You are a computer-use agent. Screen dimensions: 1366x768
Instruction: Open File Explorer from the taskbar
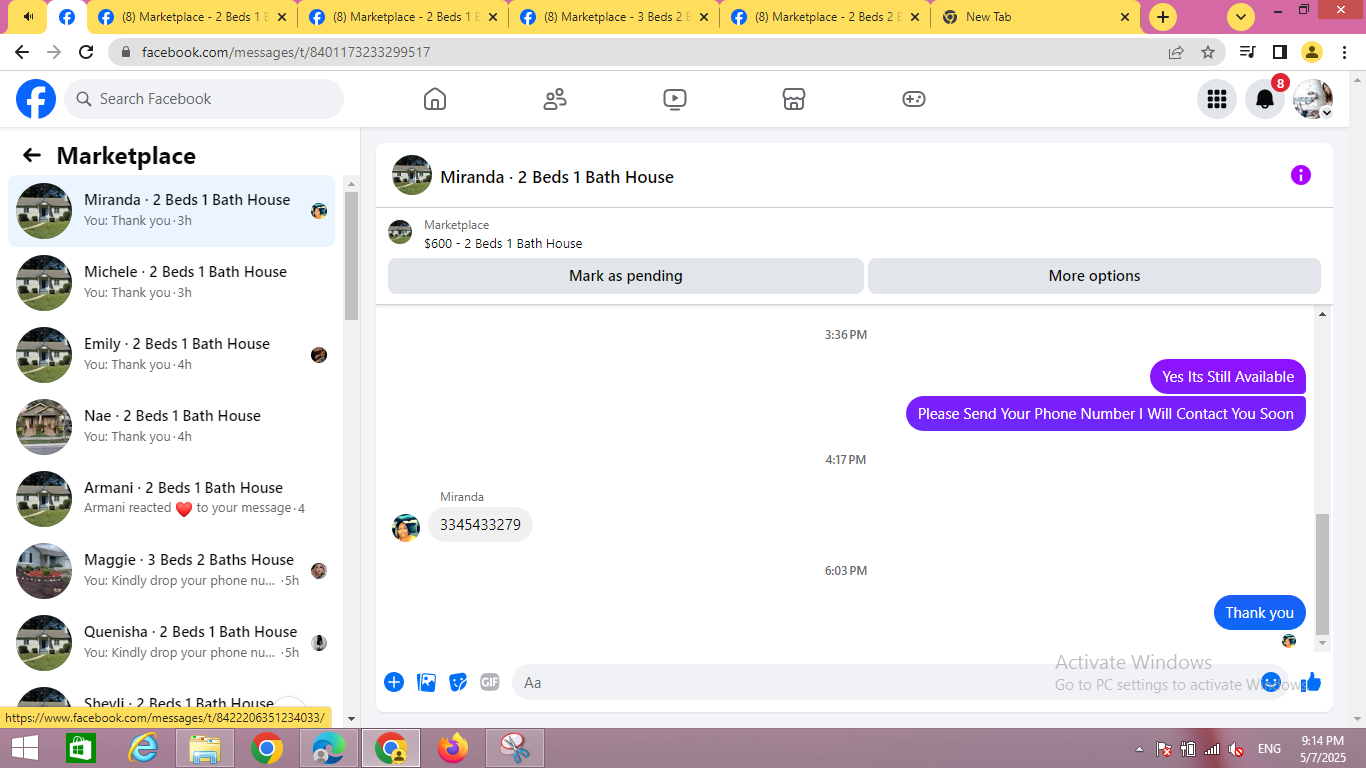point(205,748)
